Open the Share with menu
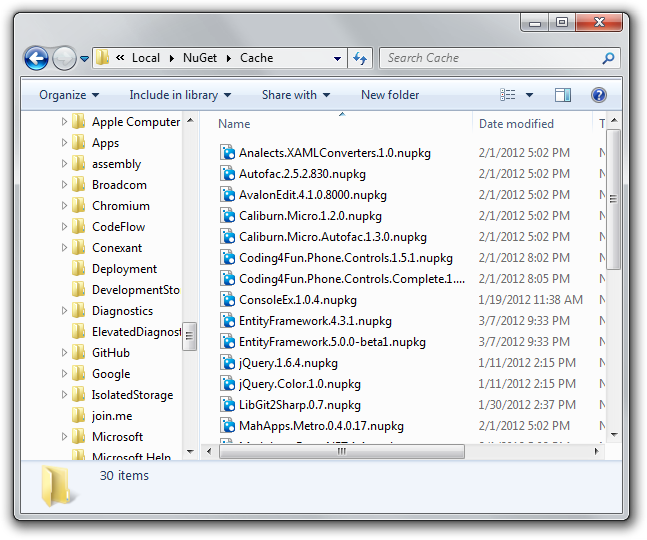This screenshot has width=647, height=540. pos(296,95)
